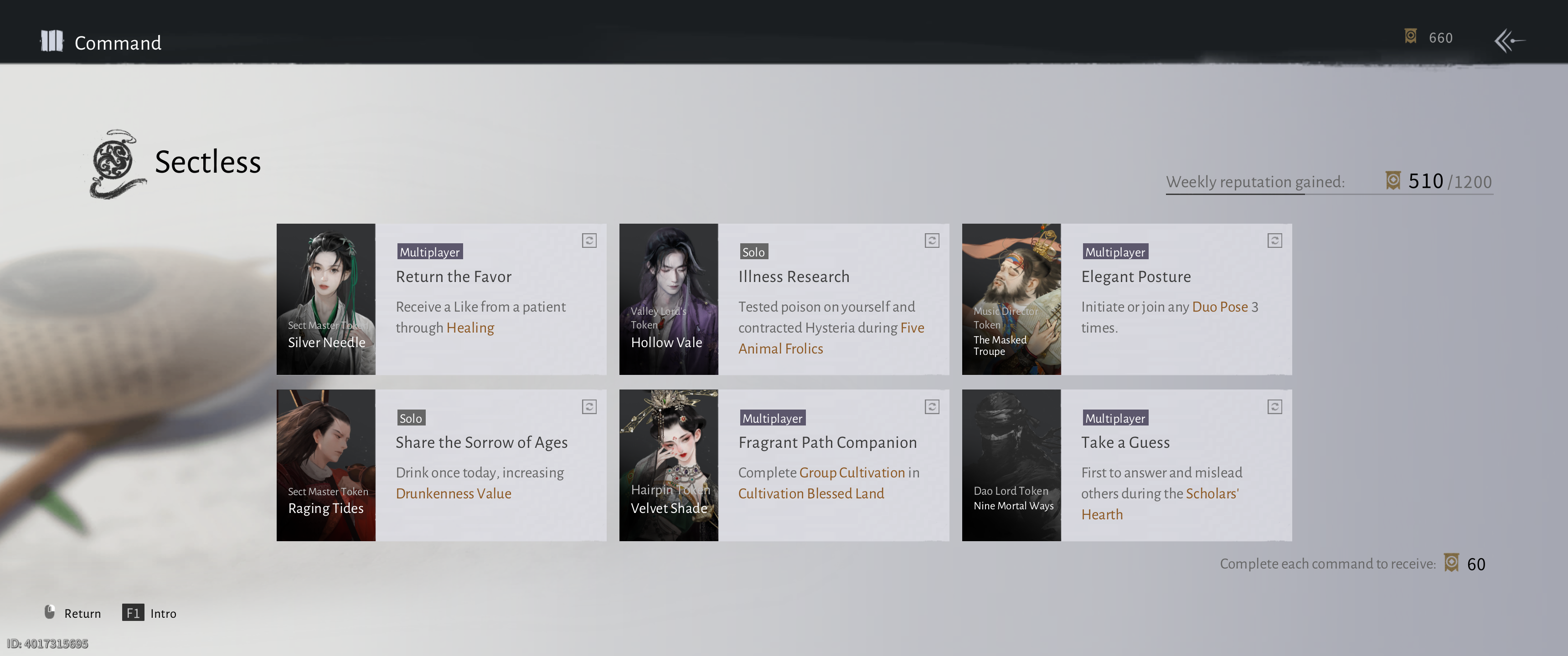Click reputation currency icon showing 660
This screenshot has height=656, width=1568.
(1410, 37)
